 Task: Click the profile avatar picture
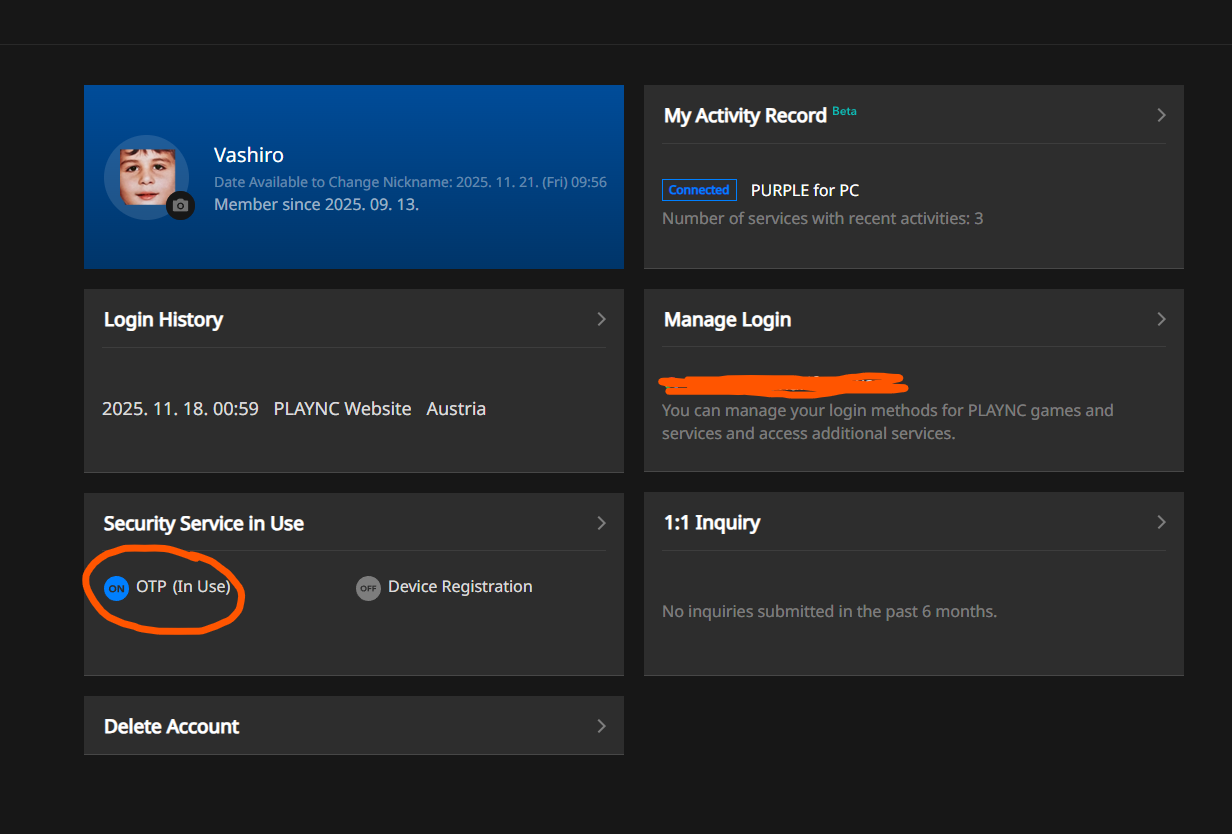(x=147, y=177)
